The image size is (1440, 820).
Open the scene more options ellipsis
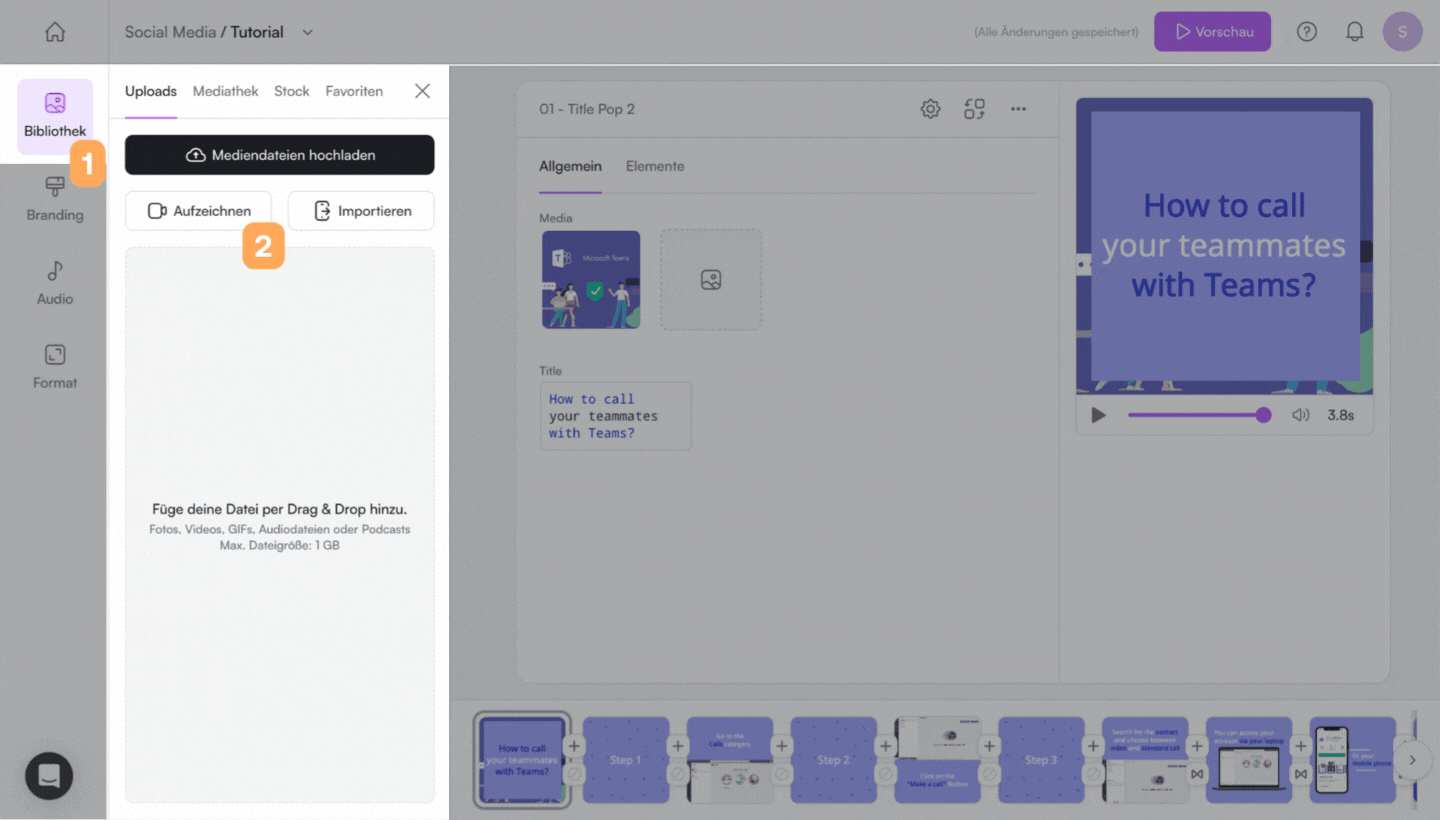tap(1018, 109)
